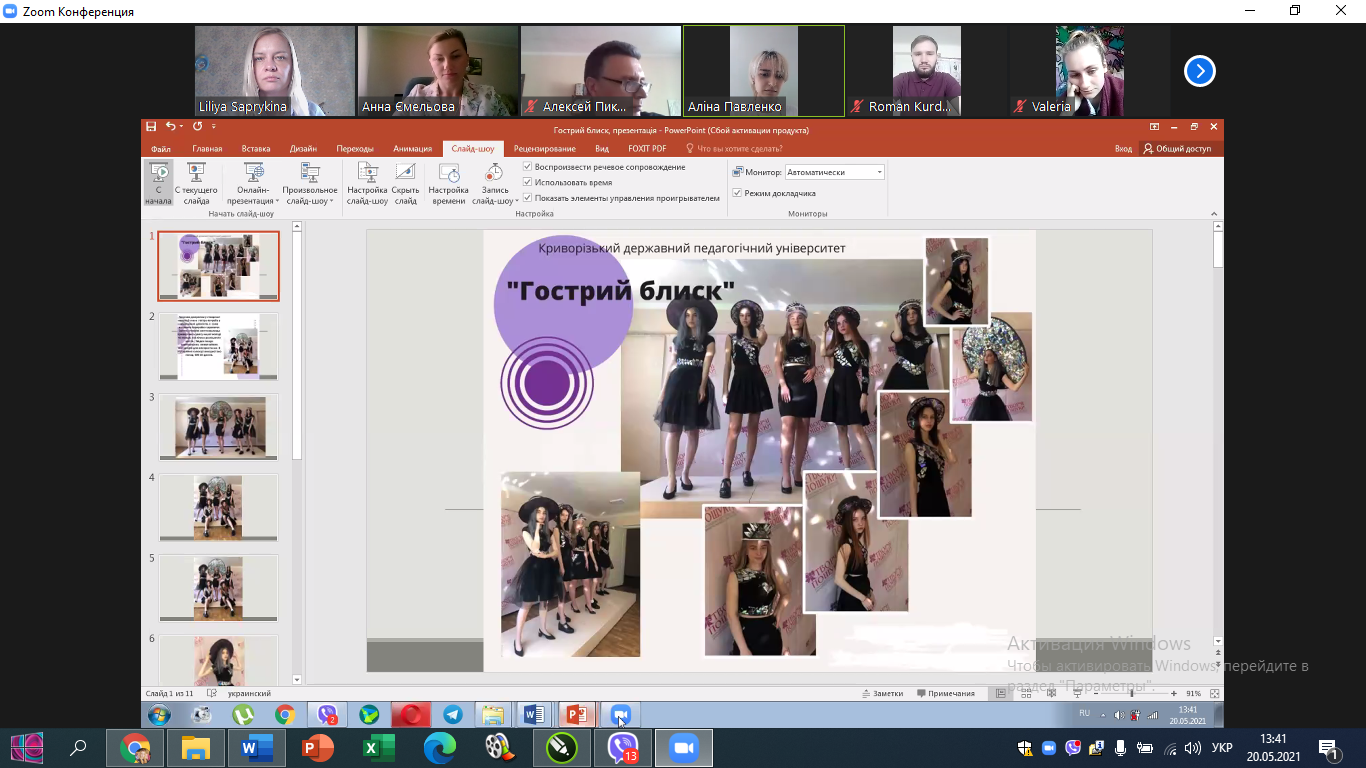Launch slideshow from the status bar icon

pos(1078,693)
